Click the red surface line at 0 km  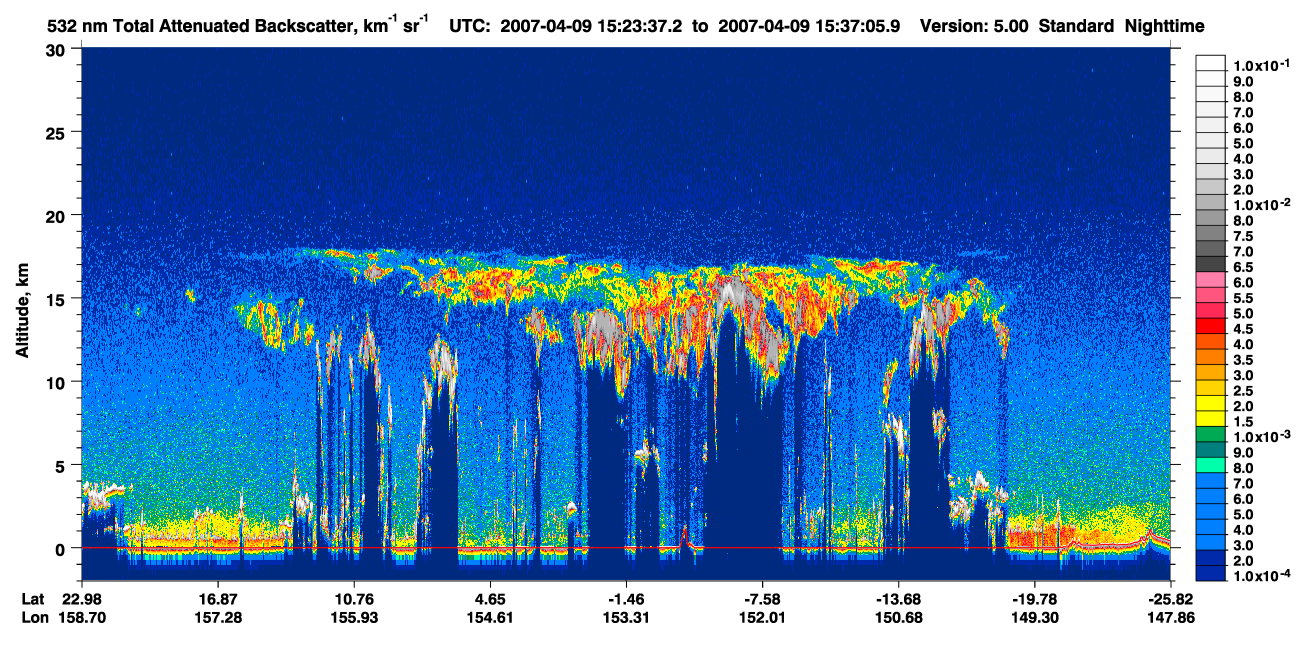626,548
